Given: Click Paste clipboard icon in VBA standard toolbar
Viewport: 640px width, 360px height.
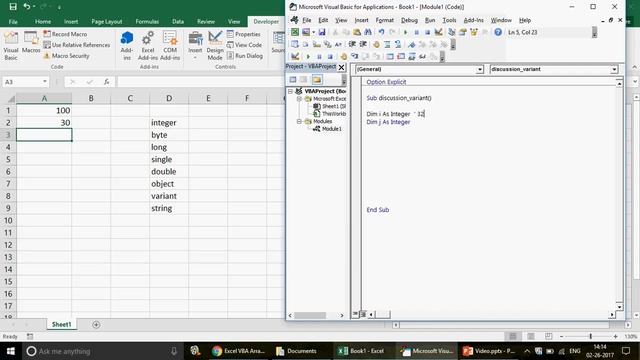Looking at the screenshot, I should (x=357, y=32).
